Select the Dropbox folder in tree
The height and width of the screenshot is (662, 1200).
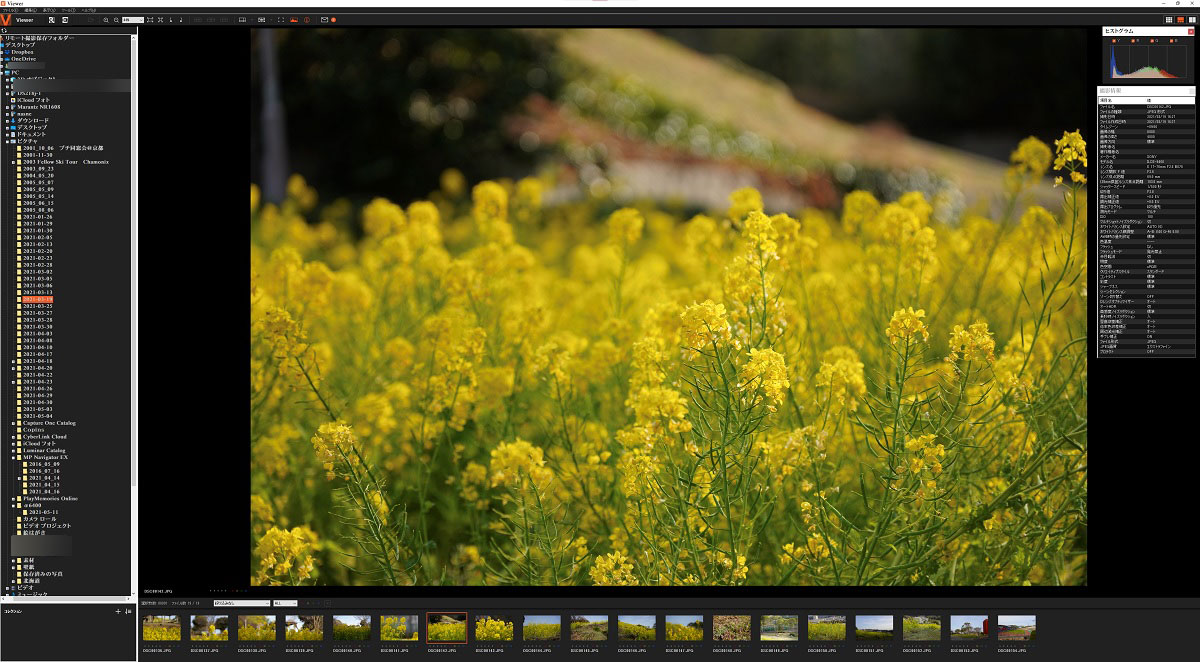(22, 52)
